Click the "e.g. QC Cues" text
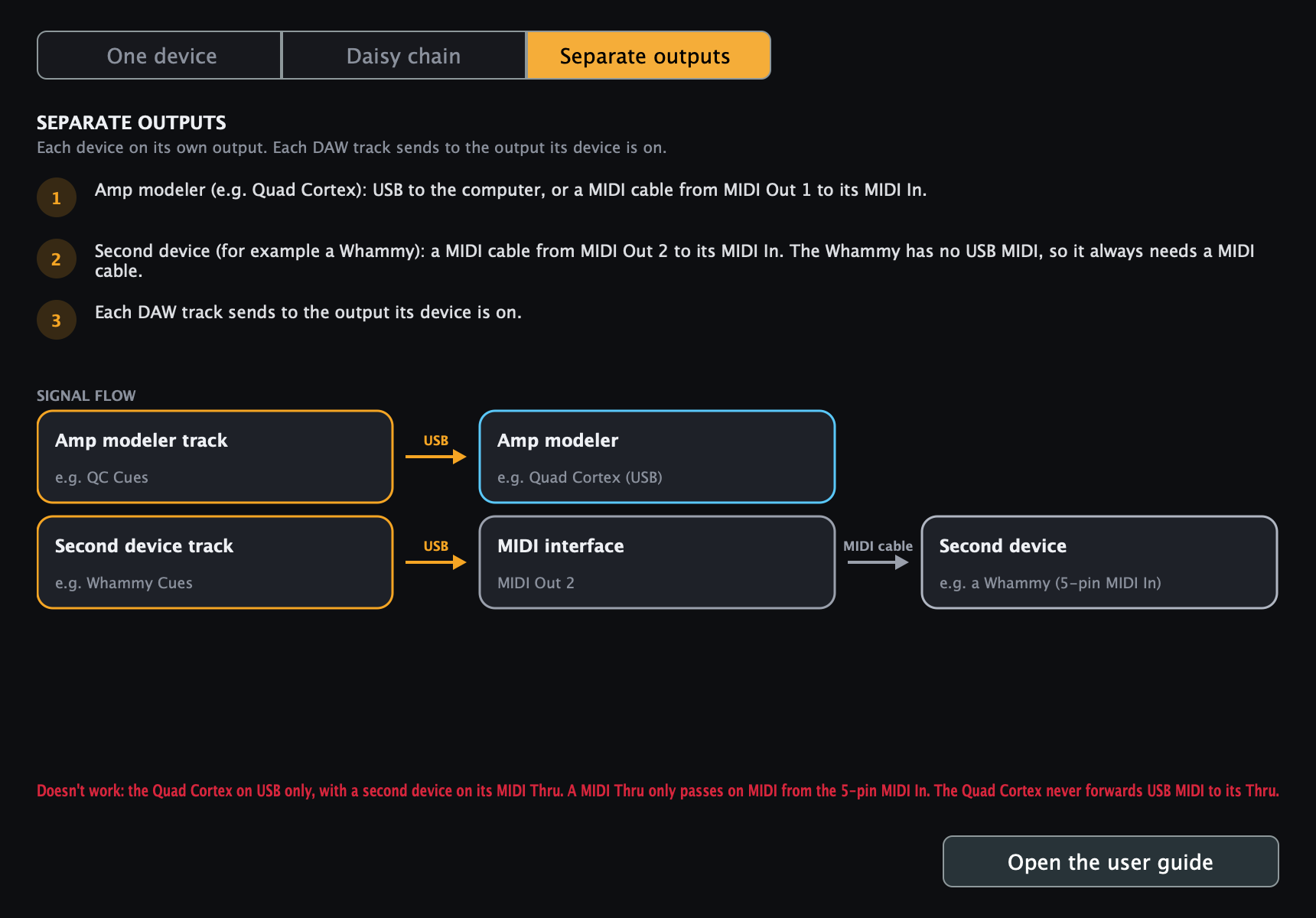The width and height of the screenshot is (1316, 918). tap(102, 477)
